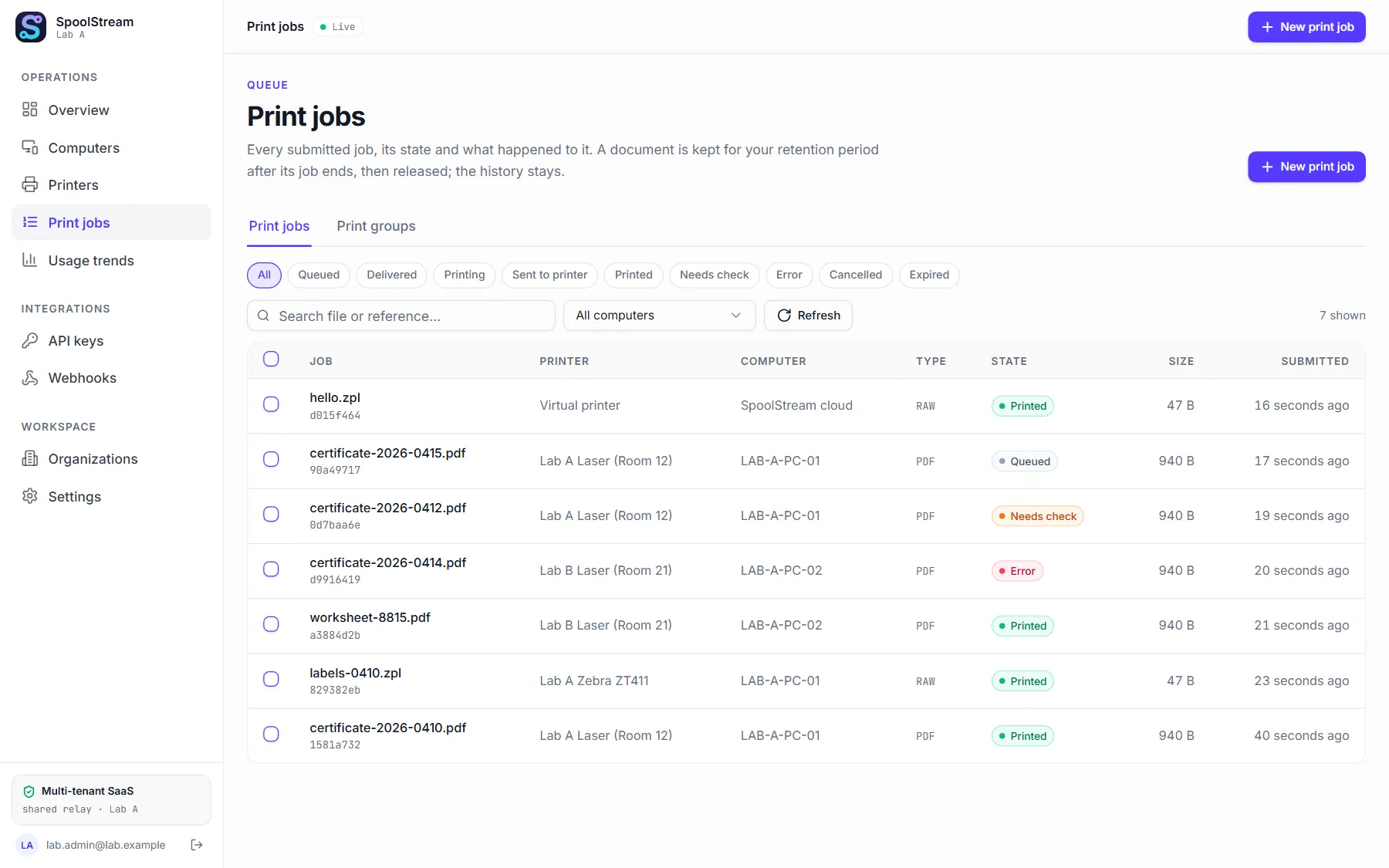Filter by Needs check chip
The image size is (1389, 868).
point(715,275)
